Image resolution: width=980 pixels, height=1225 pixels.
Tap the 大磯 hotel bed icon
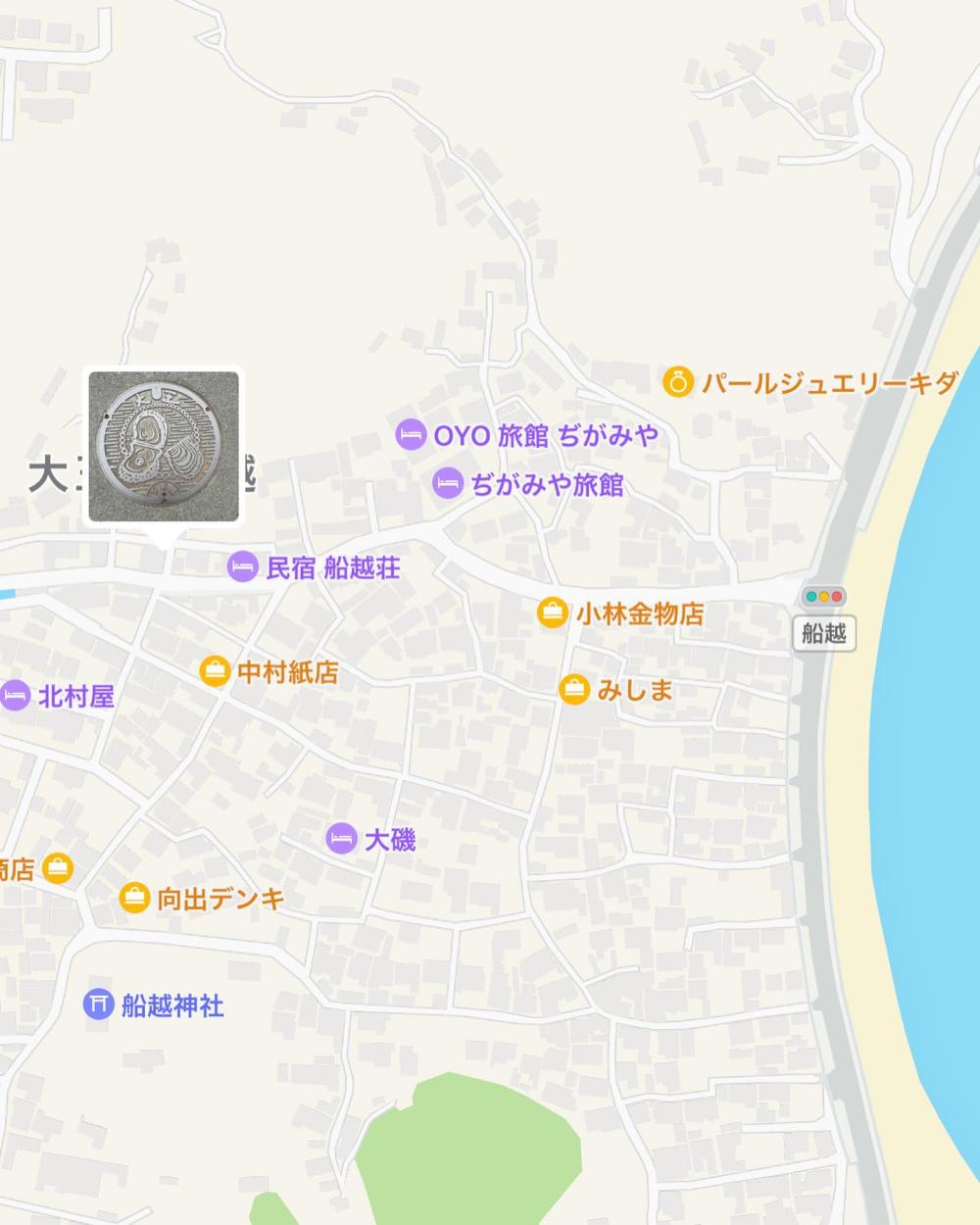pyautogui.click(x=341, y=839)
